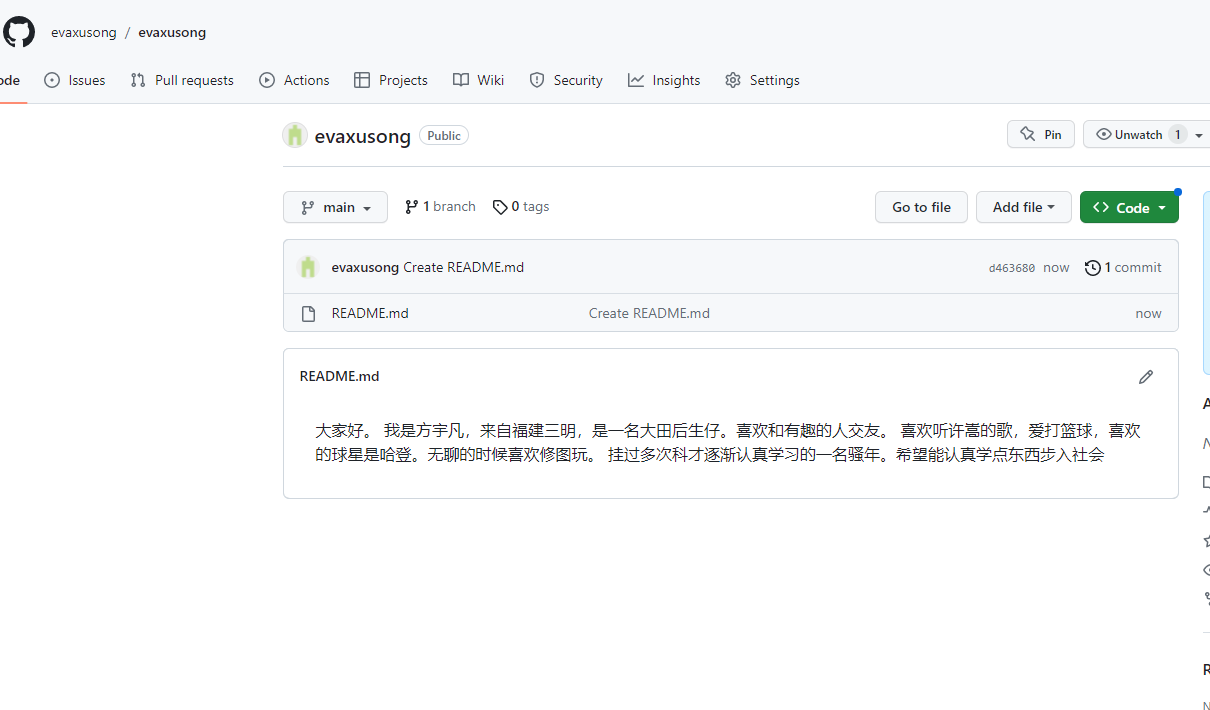The width and height of the screenshot is (1210, 710).
Task: Open the evaxusong owner breadcrumb link
Action: click(x=84, y=32)
